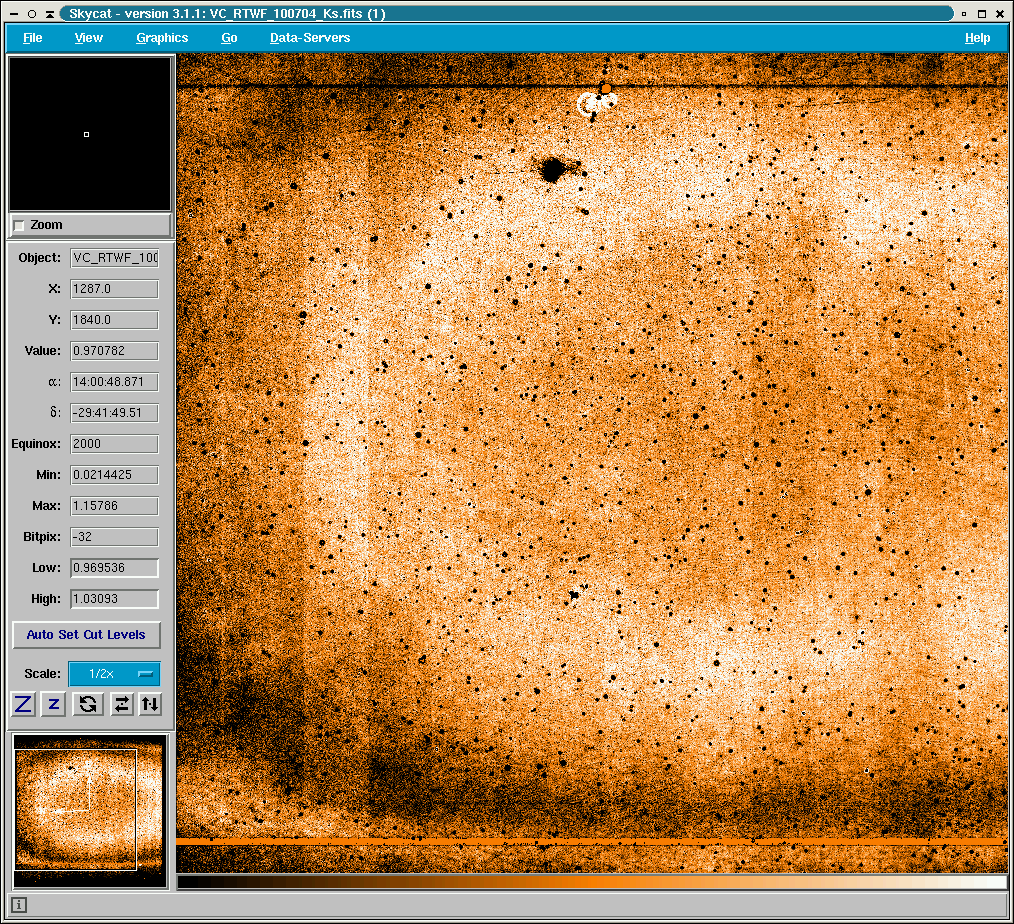Open the Scale 1/2x dropdown

(113, 674)
